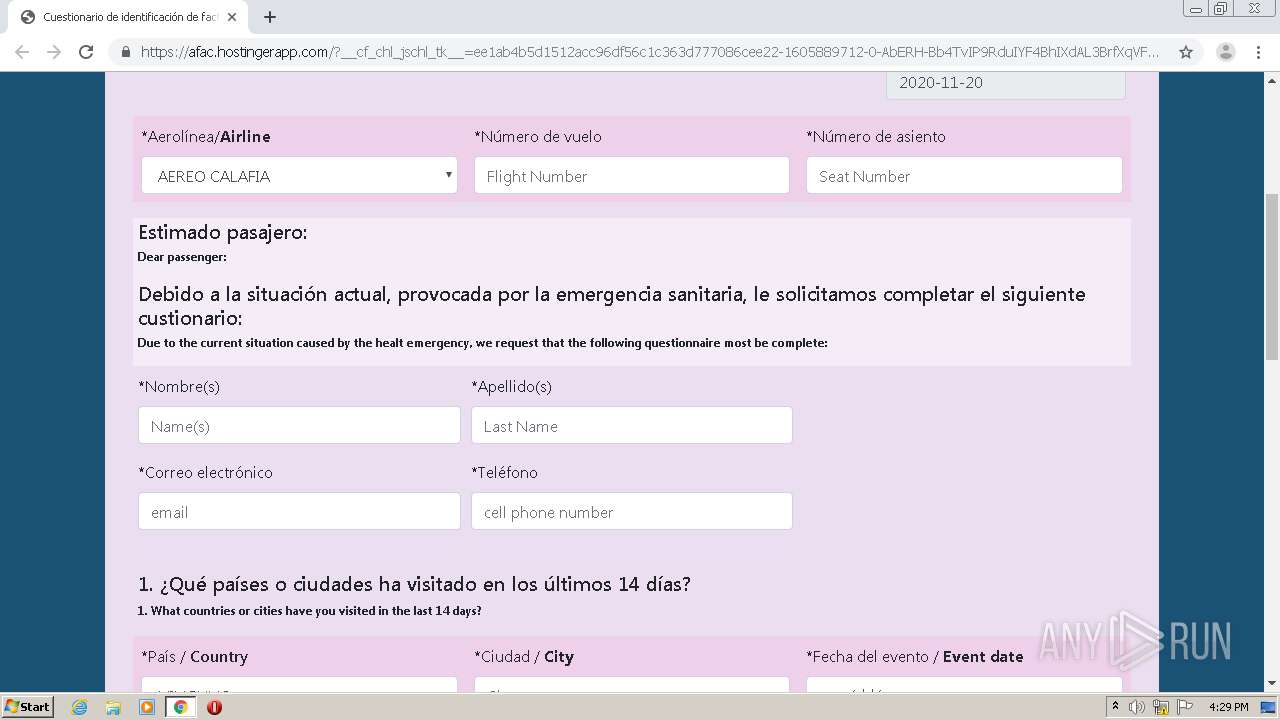Click the "*Teléfono" label
The image size is (1280, 720).
[505, 473]
